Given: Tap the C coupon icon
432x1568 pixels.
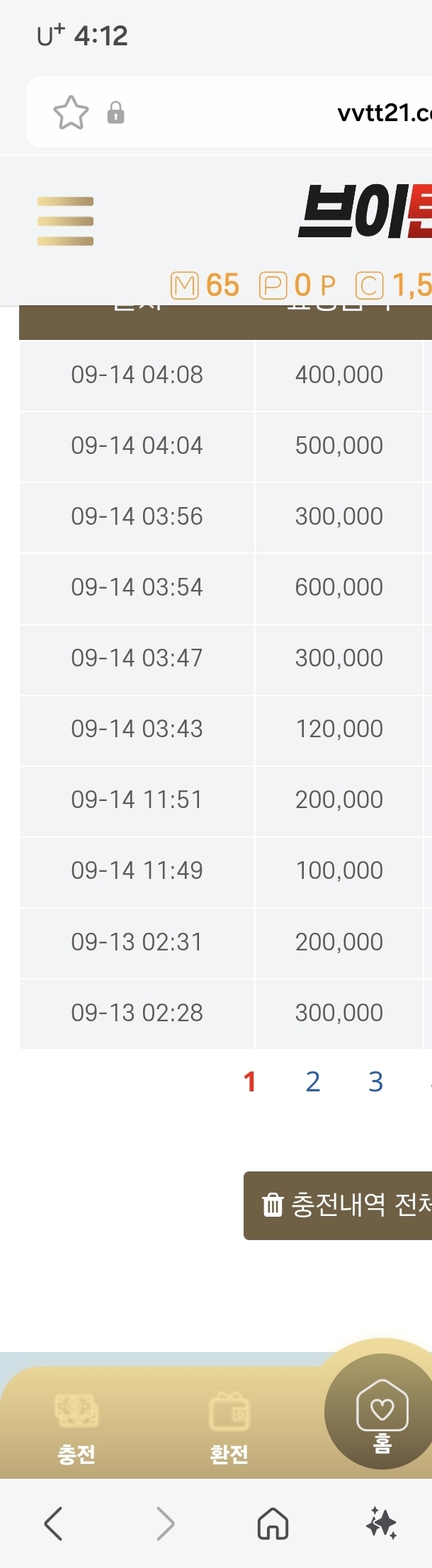Looking at the screenshot, I should 369,286.
